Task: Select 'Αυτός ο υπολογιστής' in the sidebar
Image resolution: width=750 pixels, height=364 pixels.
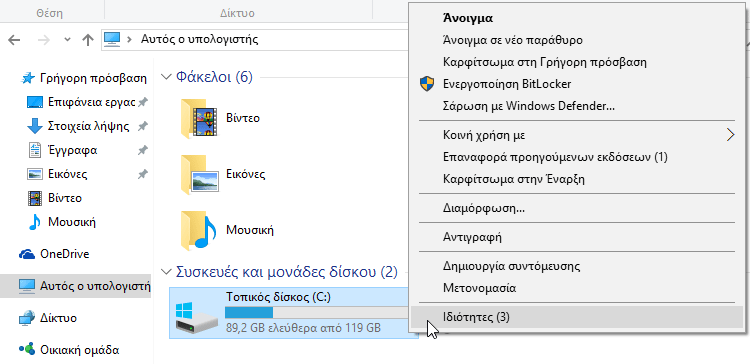Action: tap(76, 286)
